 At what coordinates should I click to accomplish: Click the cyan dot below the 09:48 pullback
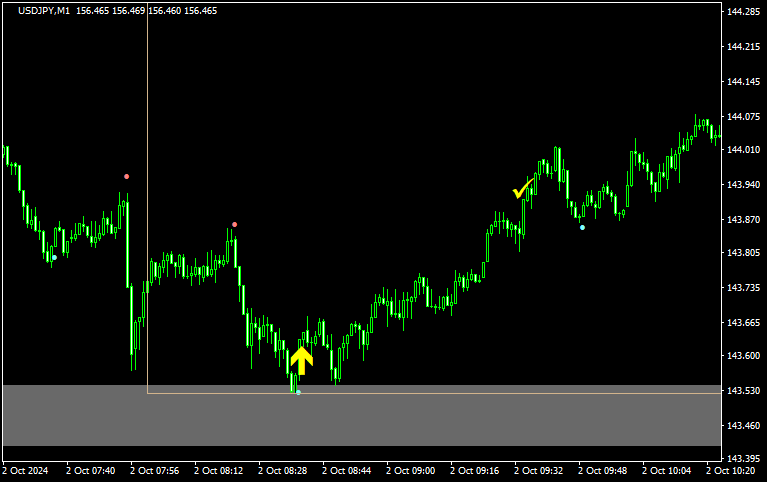pos(582,227)
